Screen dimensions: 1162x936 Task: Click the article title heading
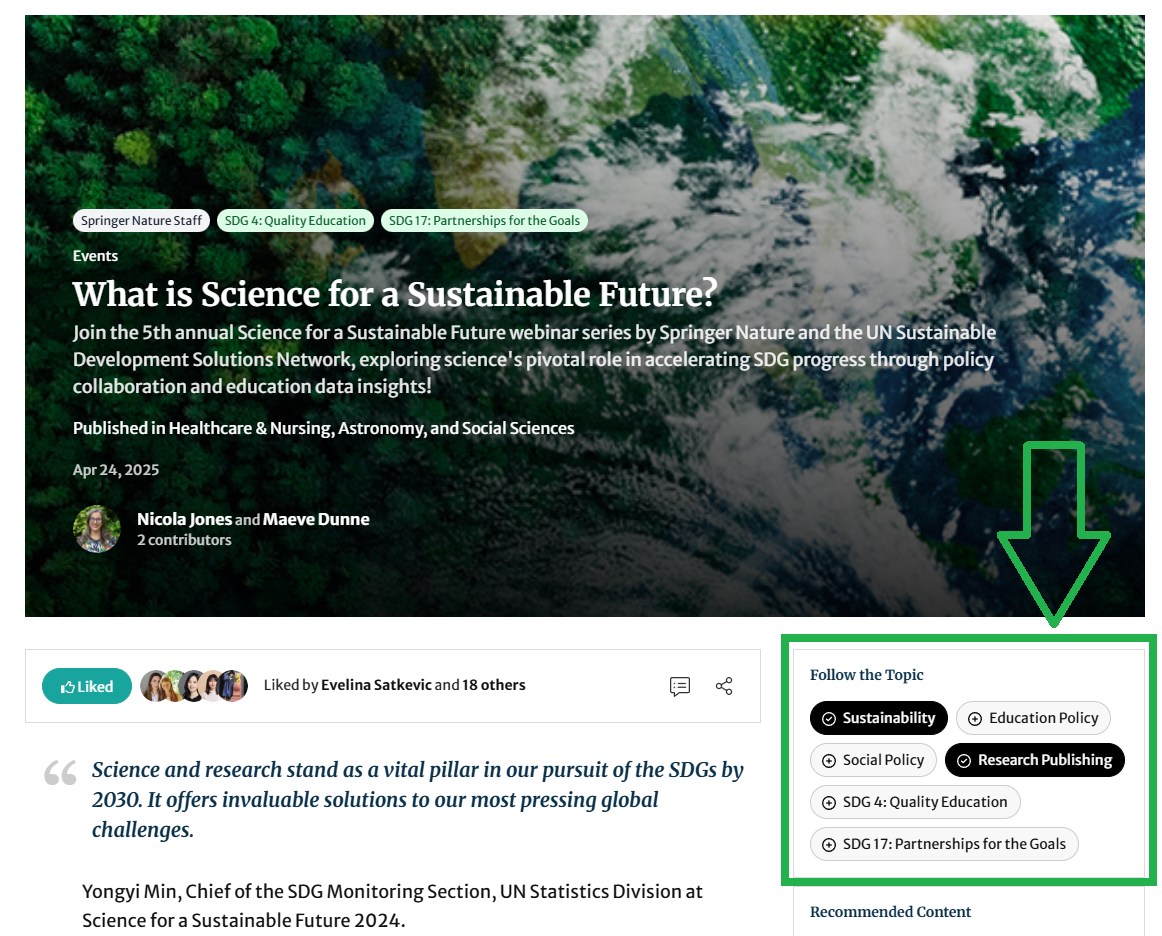coord(395,294)
